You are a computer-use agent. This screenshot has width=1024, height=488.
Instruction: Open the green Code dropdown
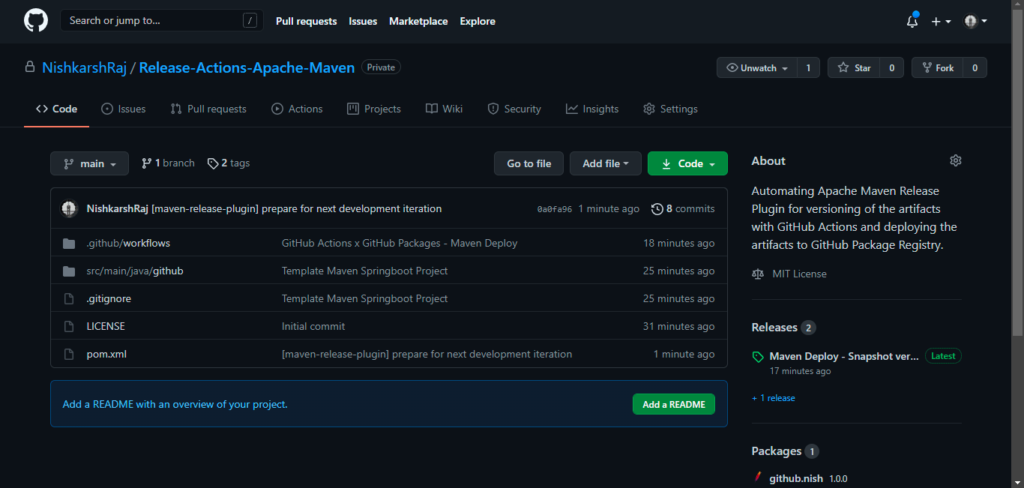(x=687, y=164)
